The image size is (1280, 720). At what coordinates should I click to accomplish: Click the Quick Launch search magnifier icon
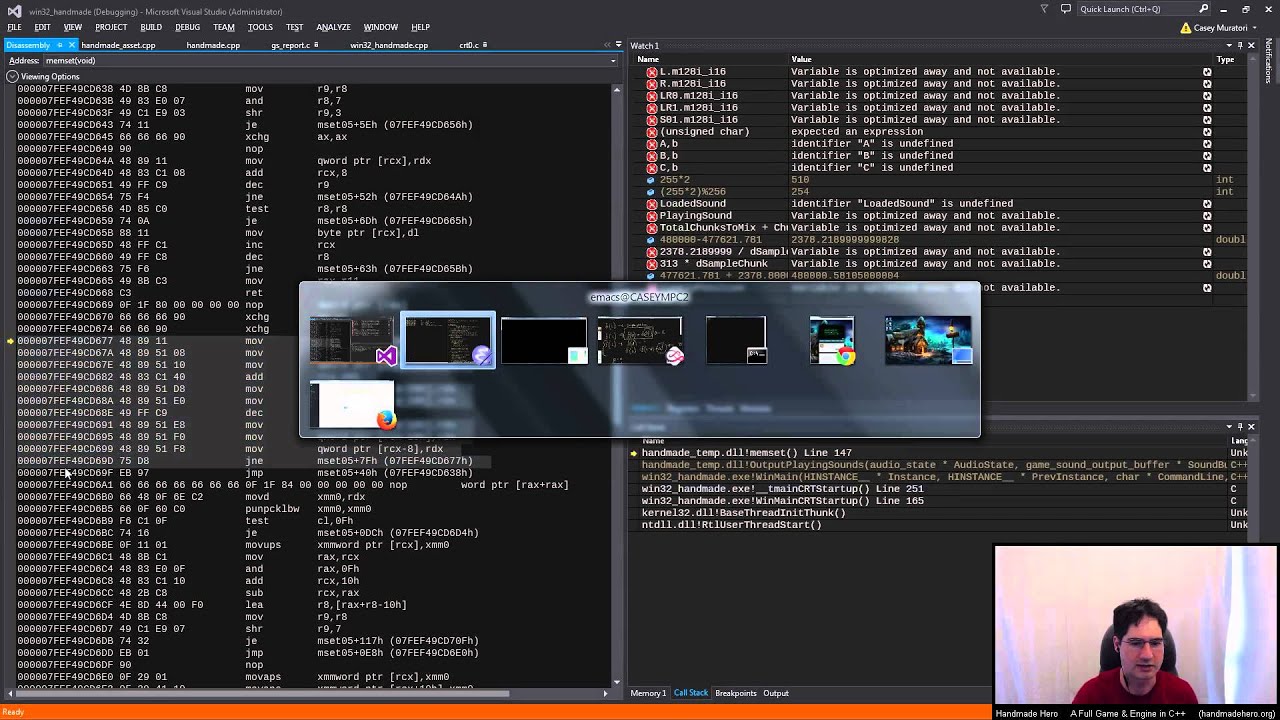point(1202,9)
